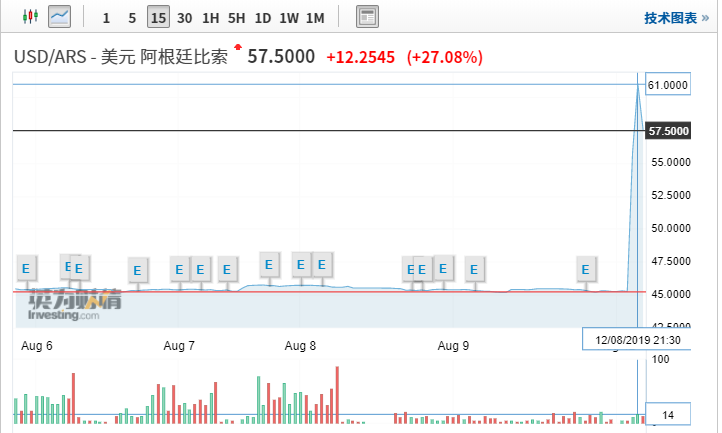Switch to the 1D timeframe

[x=262, y=18]
